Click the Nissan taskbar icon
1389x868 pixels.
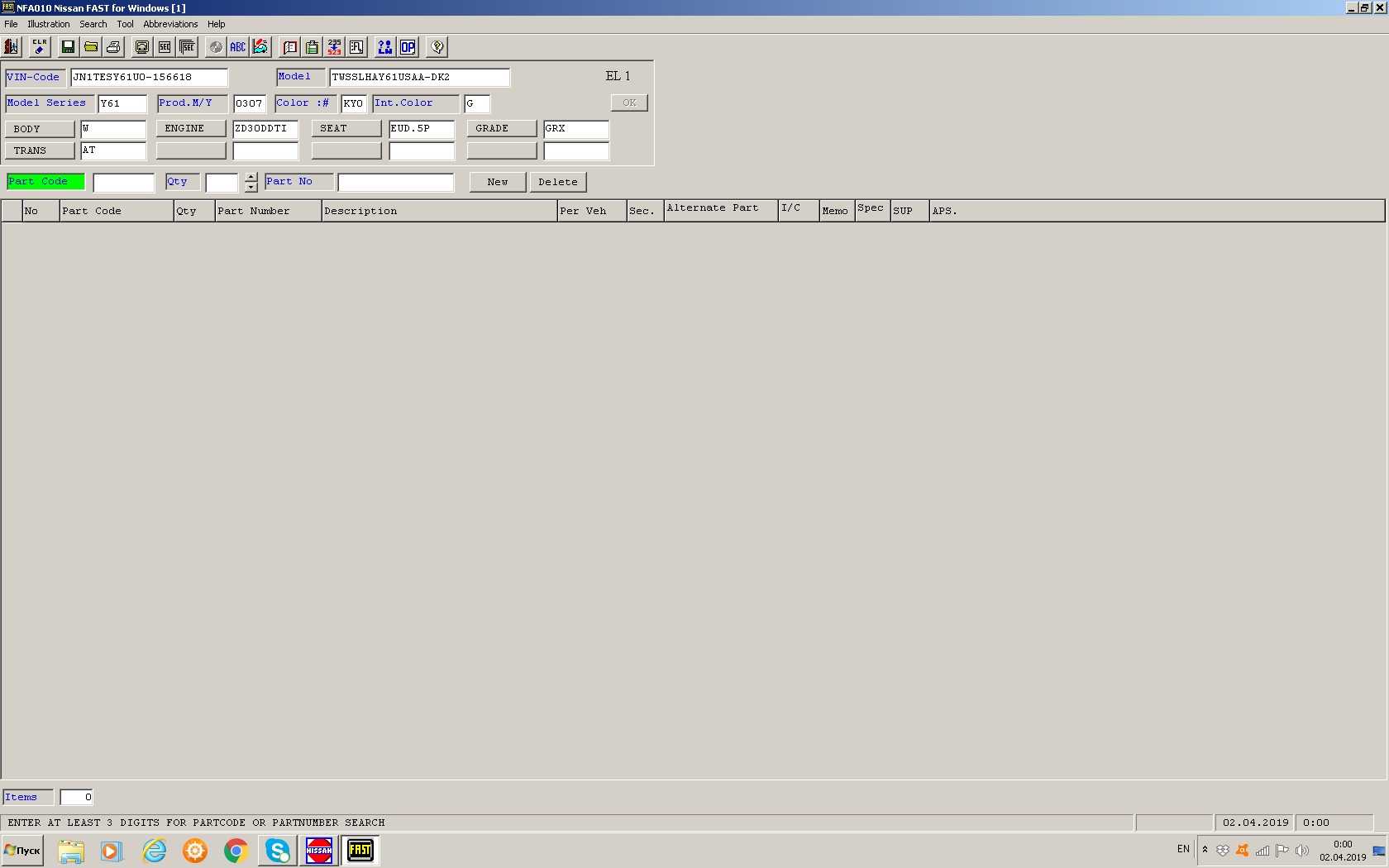point(319,851)
